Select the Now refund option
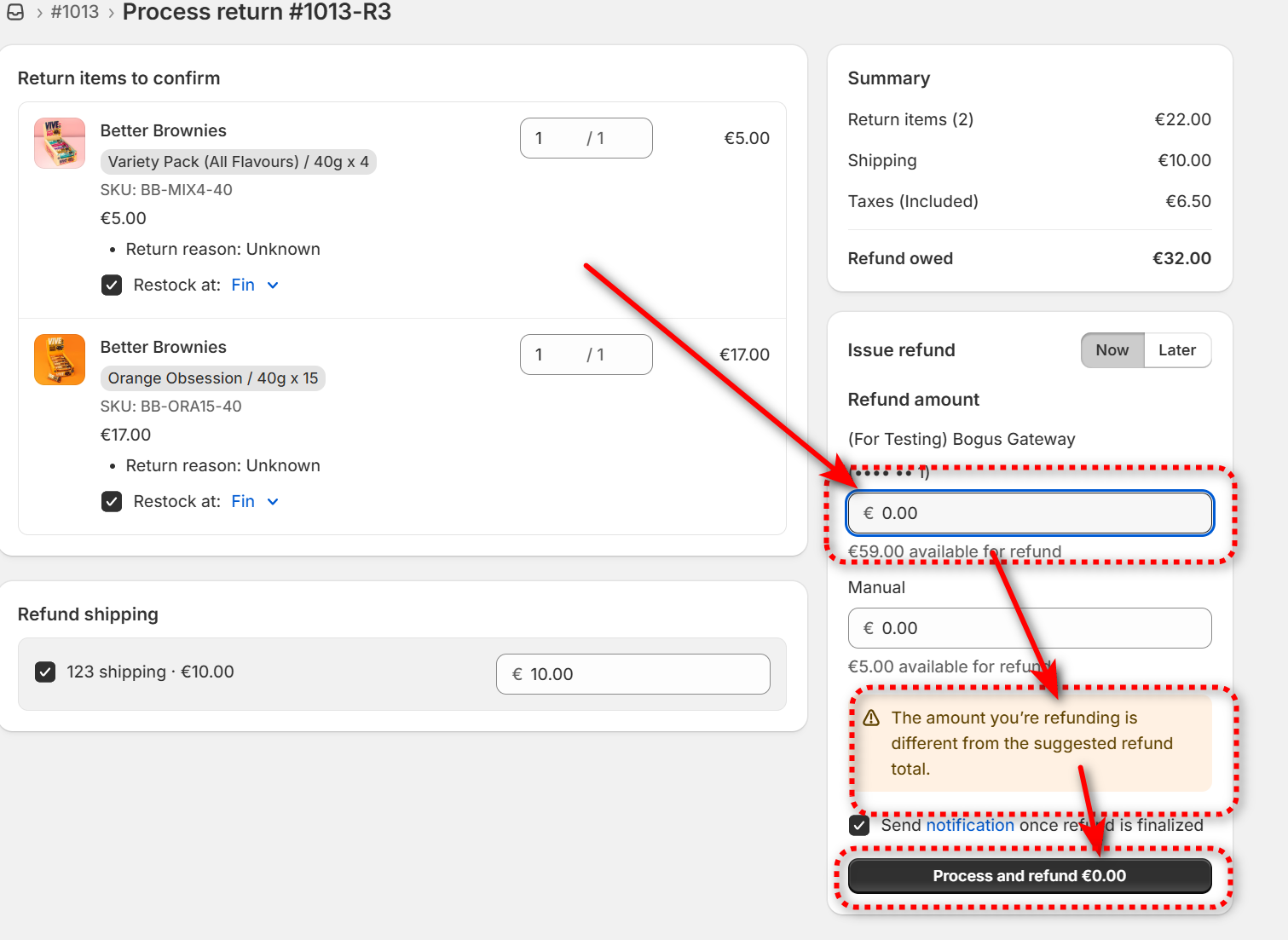Image resolution: width=1288 pixels, height=940 pixels. coord(1112,350)
